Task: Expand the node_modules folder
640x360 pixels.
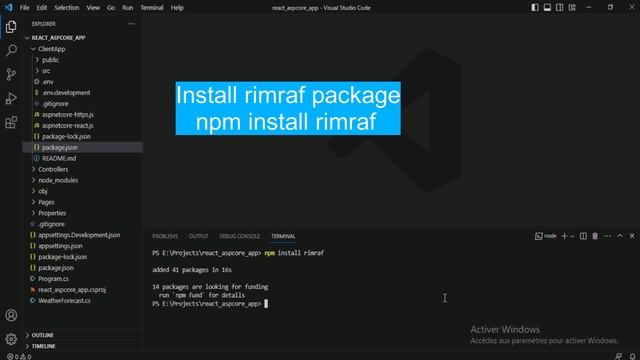Action: coord(82,180)
